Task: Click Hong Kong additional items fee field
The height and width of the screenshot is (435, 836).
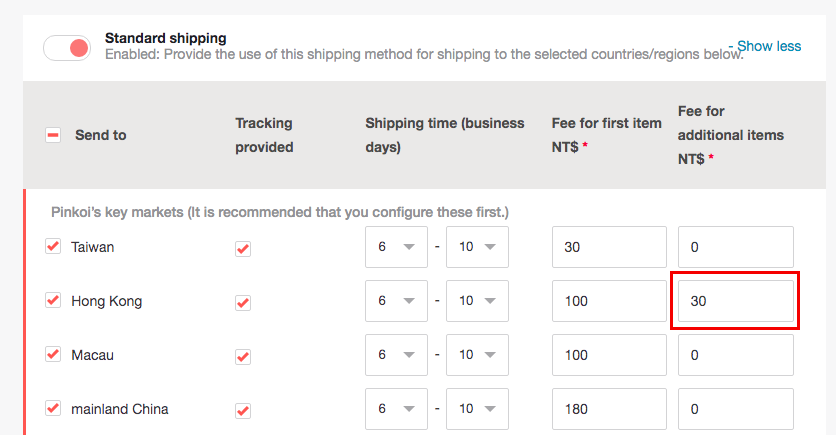Action: pos(735,301)
